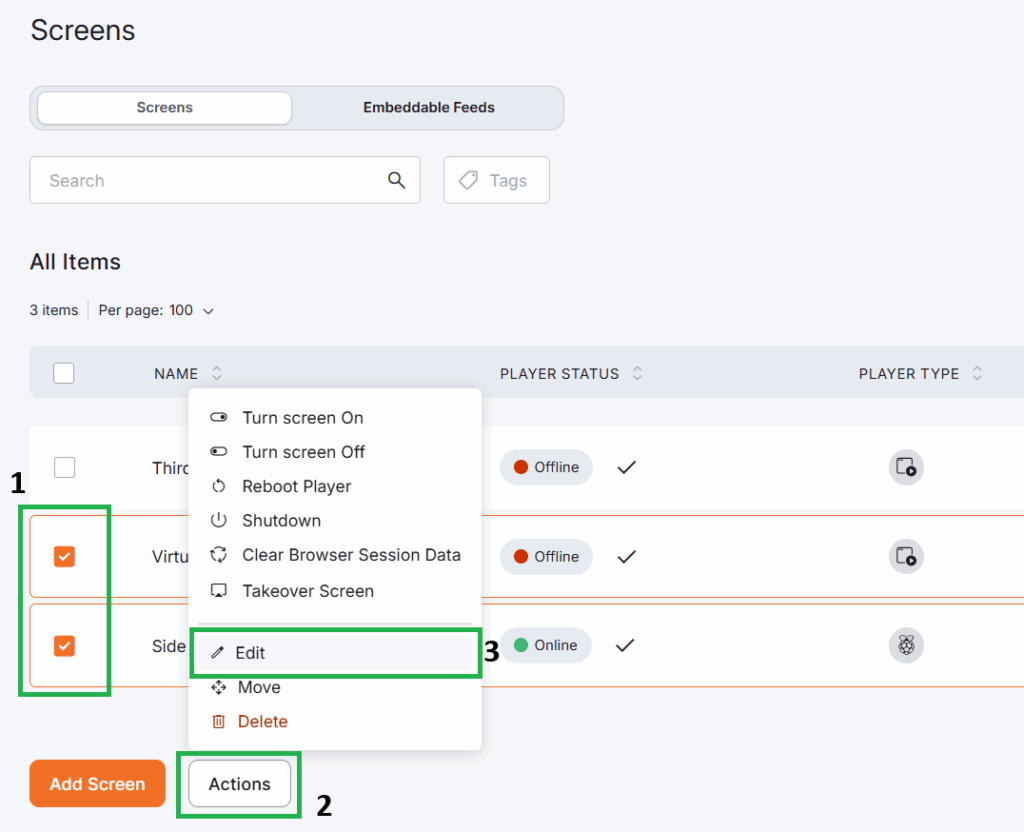Click player type icon in Third row
This screenshot has width=1024, height=832.
pos(906,467)
